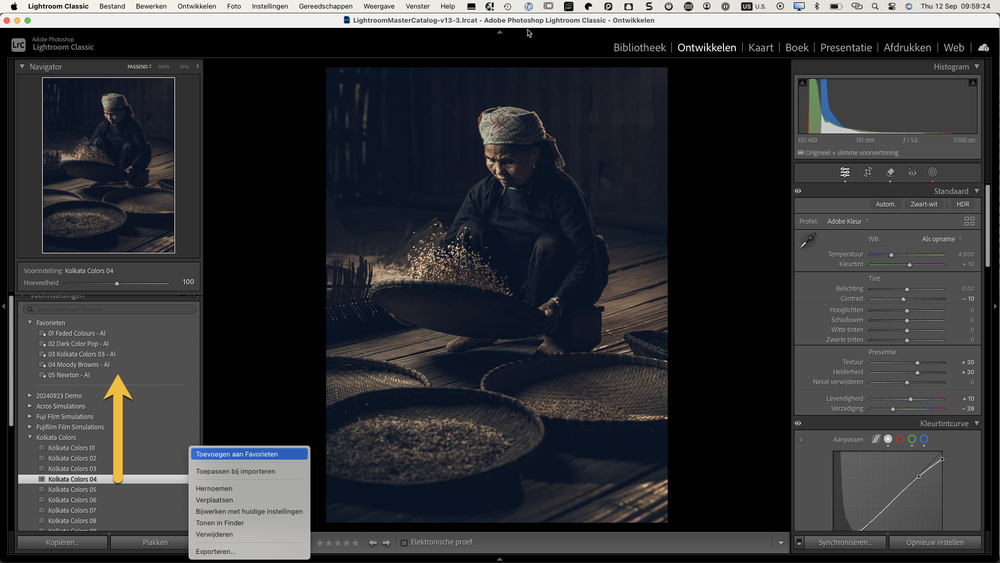Toggle Kleurtintcurve panel visibility eye
The image size is (1000, 563).
click(x=798, y=423)
